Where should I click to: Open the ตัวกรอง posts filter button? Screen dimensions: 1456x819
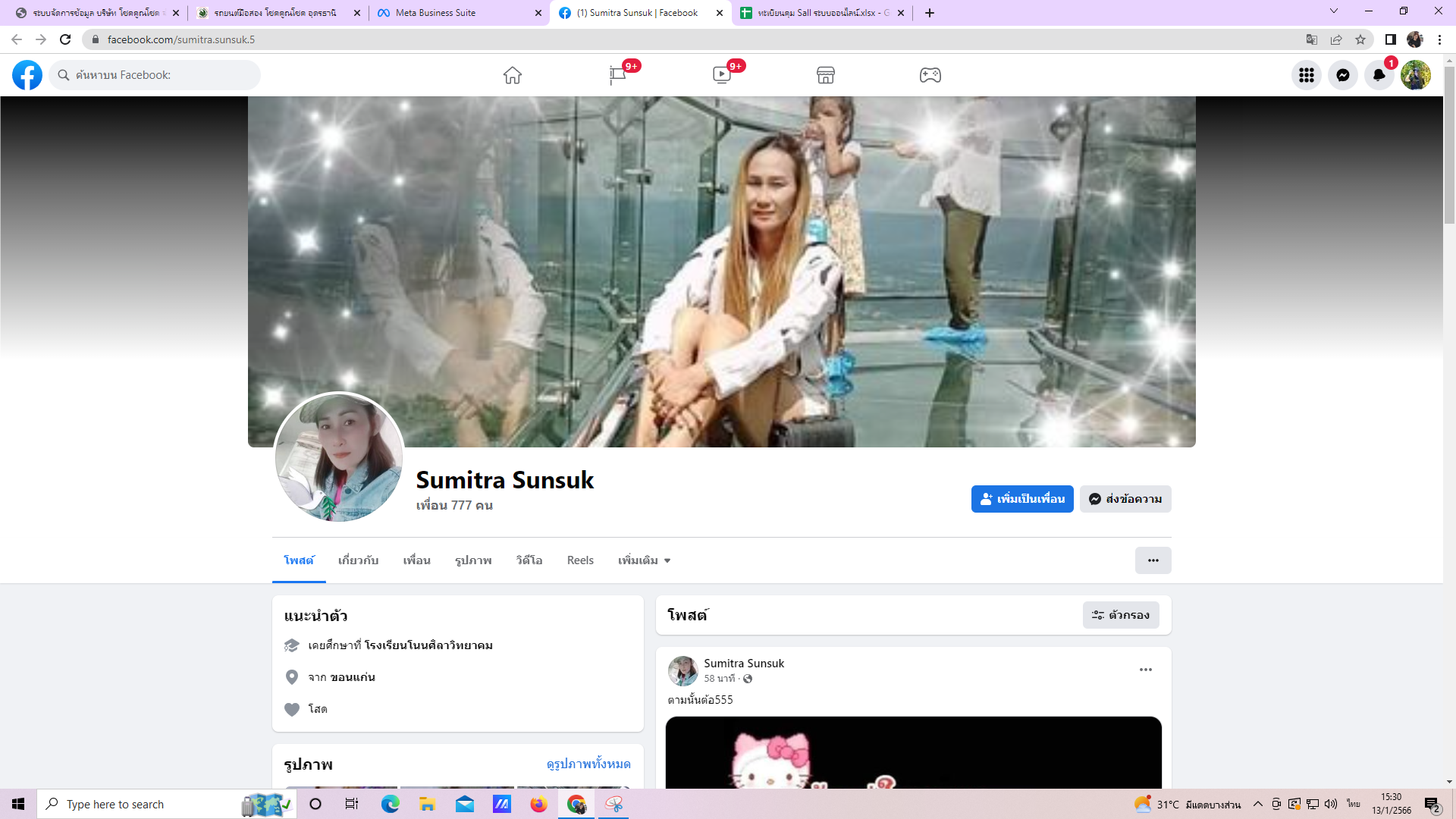pyautogui.click(x=1121, y=615)
